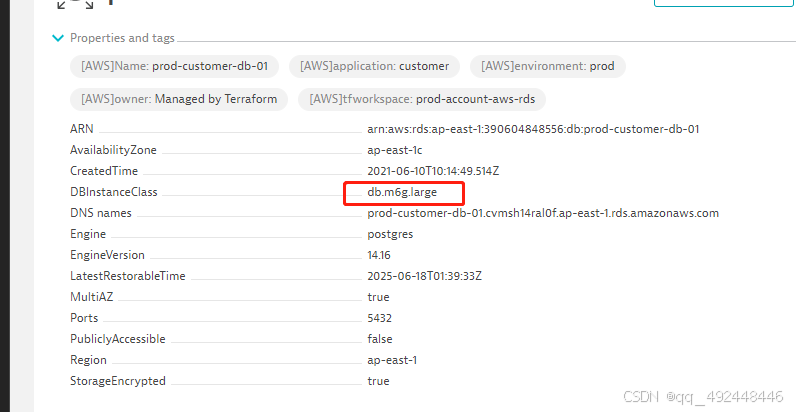Image resolution: width=803 pixels, height=412 pixels.
Task: Click the DBInstanceClass label
Action: (114, 192)
